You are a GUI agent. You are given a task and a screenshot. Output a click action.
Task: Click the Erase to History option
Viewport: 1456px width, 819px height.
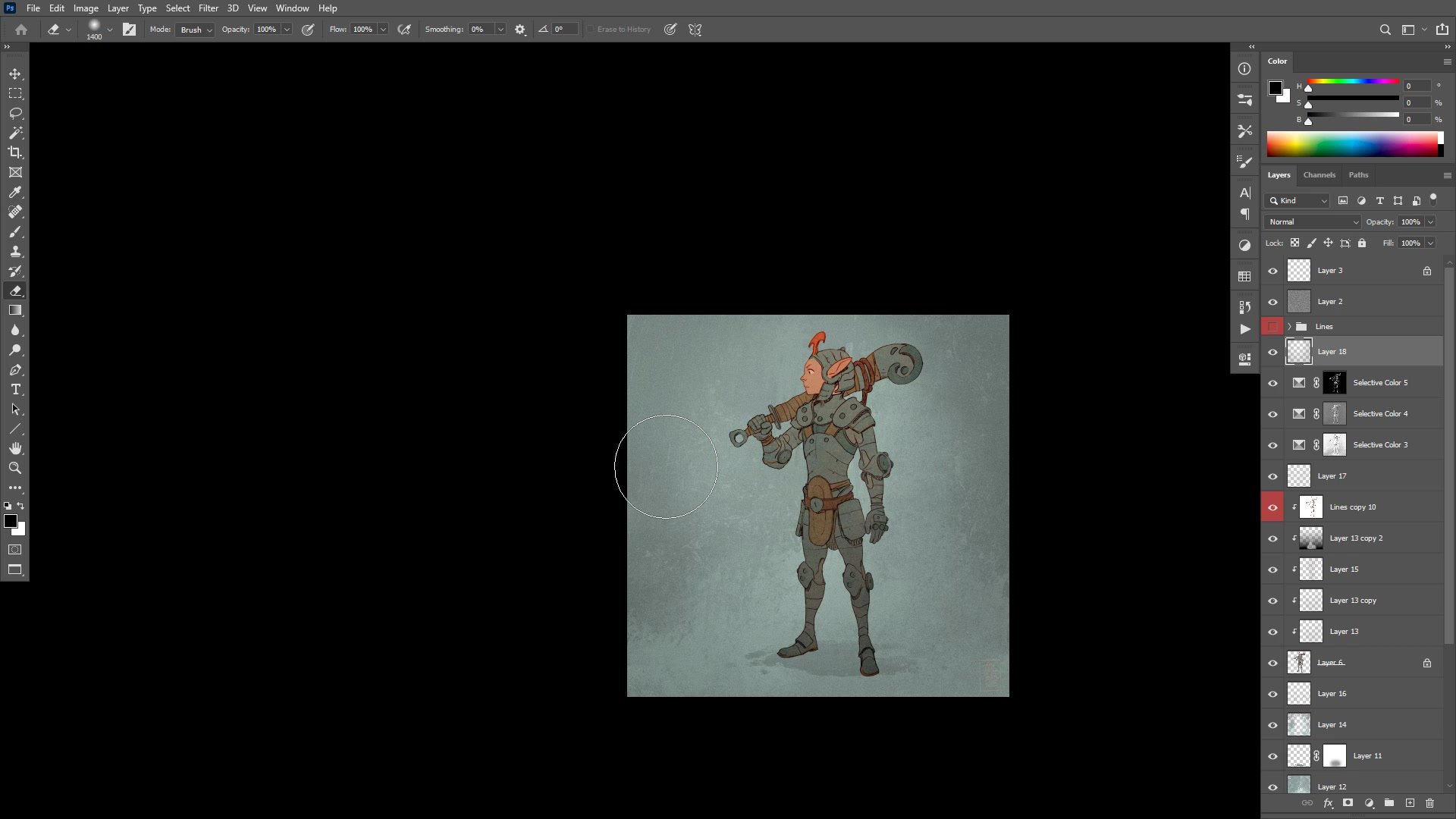click(591, 29)
